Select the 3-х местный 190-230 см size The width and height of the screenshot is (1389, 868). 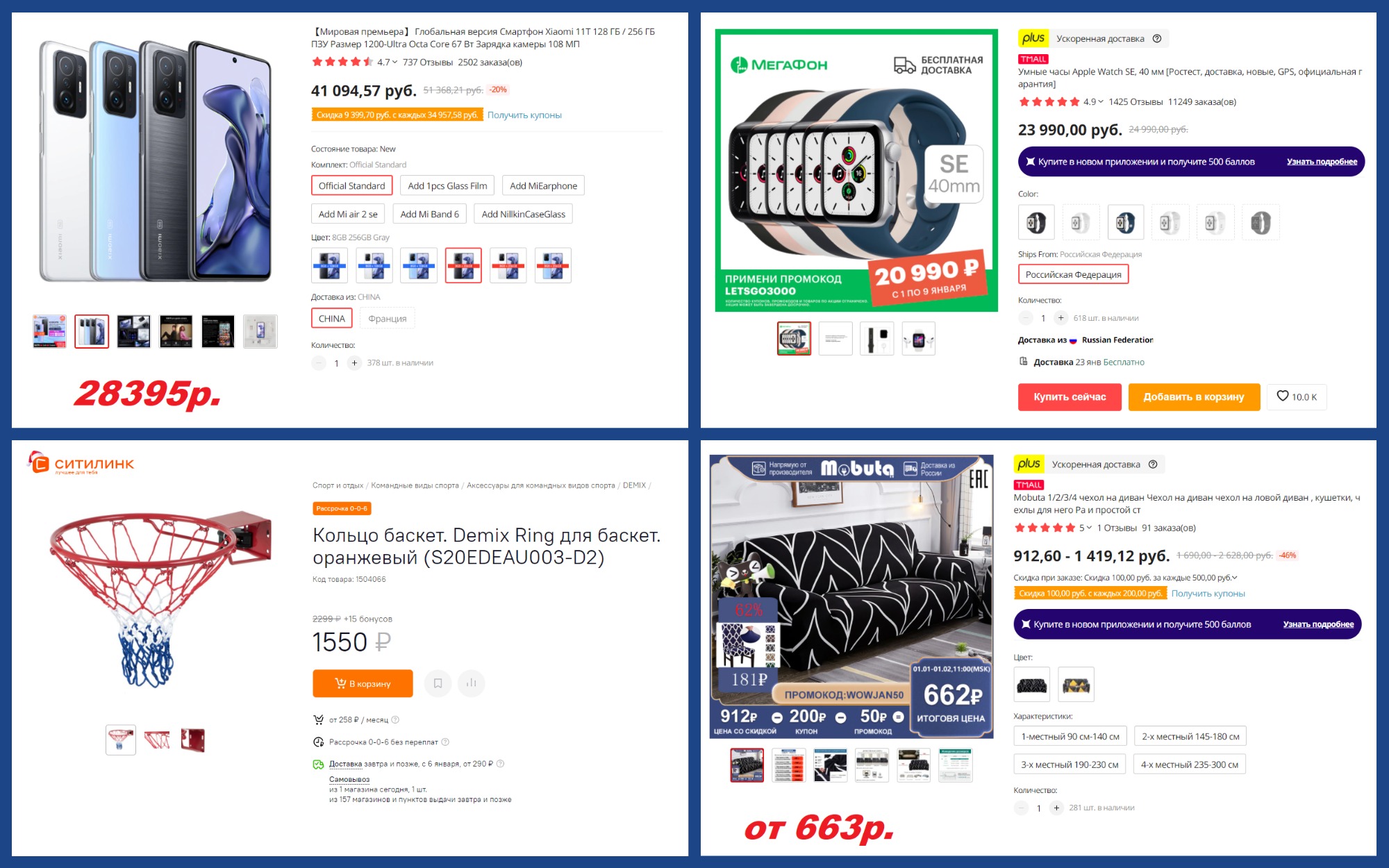click(1070, 764)
